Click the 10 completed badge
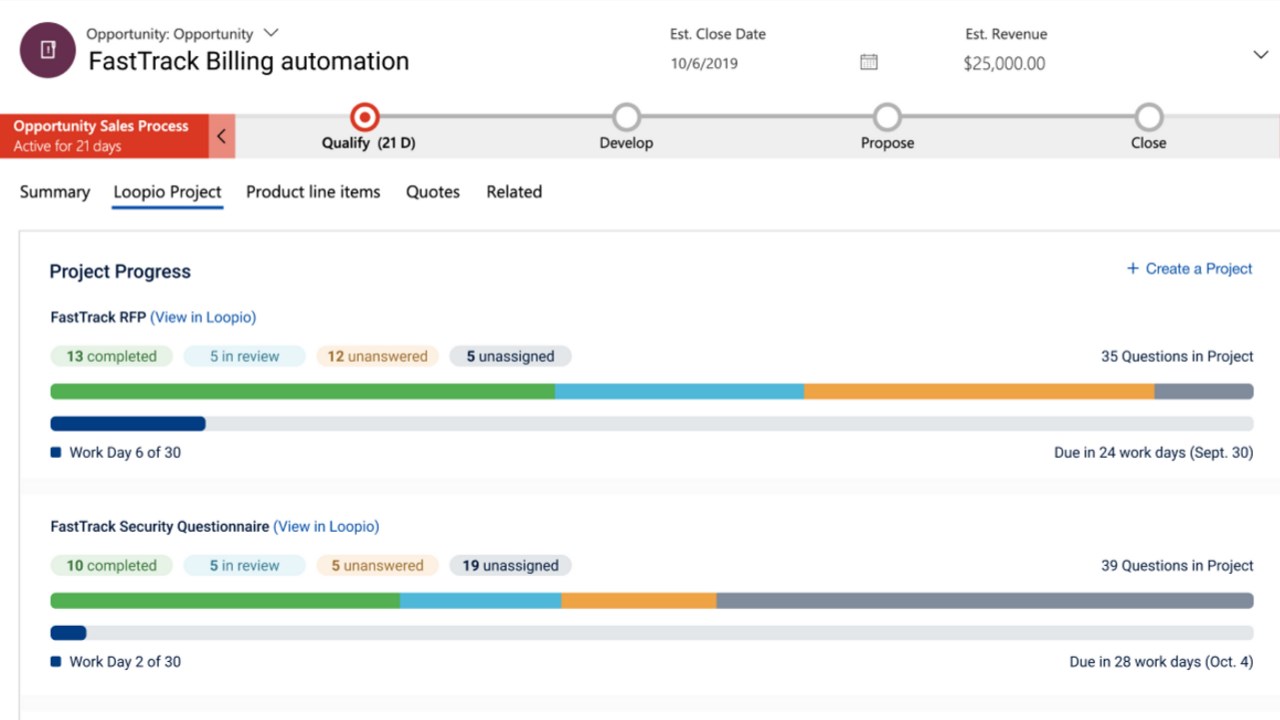 point(111,565)
